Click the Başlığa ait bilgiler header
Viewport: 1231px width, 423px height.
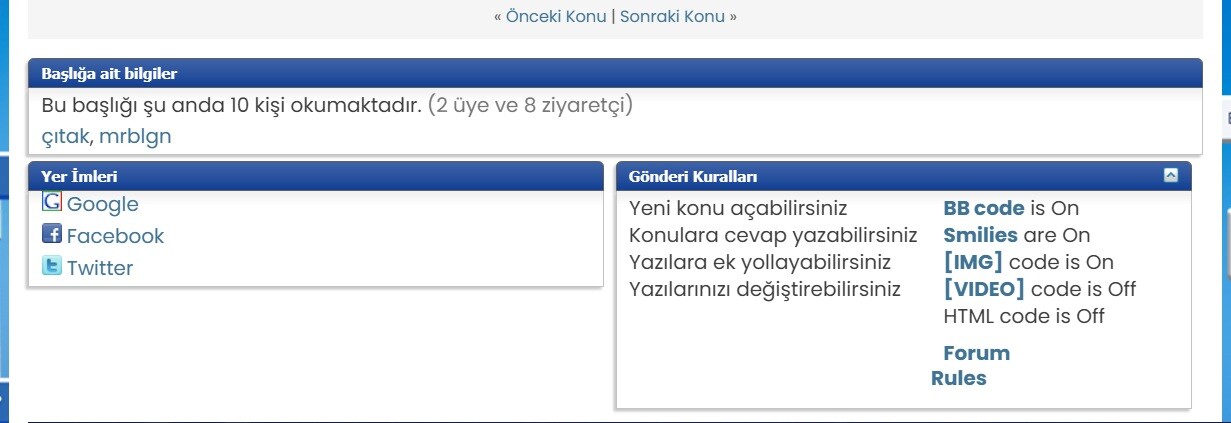click(109, 73)
